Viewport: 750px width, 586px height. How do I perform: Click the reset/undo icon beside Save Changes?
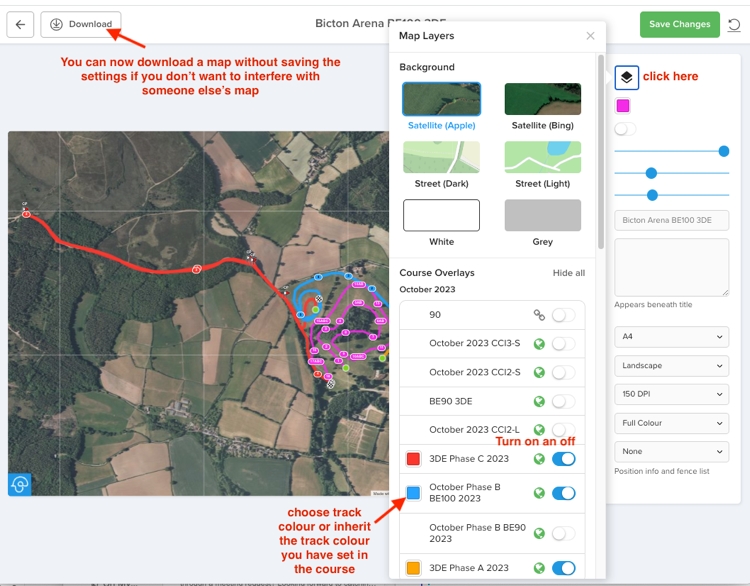click(734, 25)
